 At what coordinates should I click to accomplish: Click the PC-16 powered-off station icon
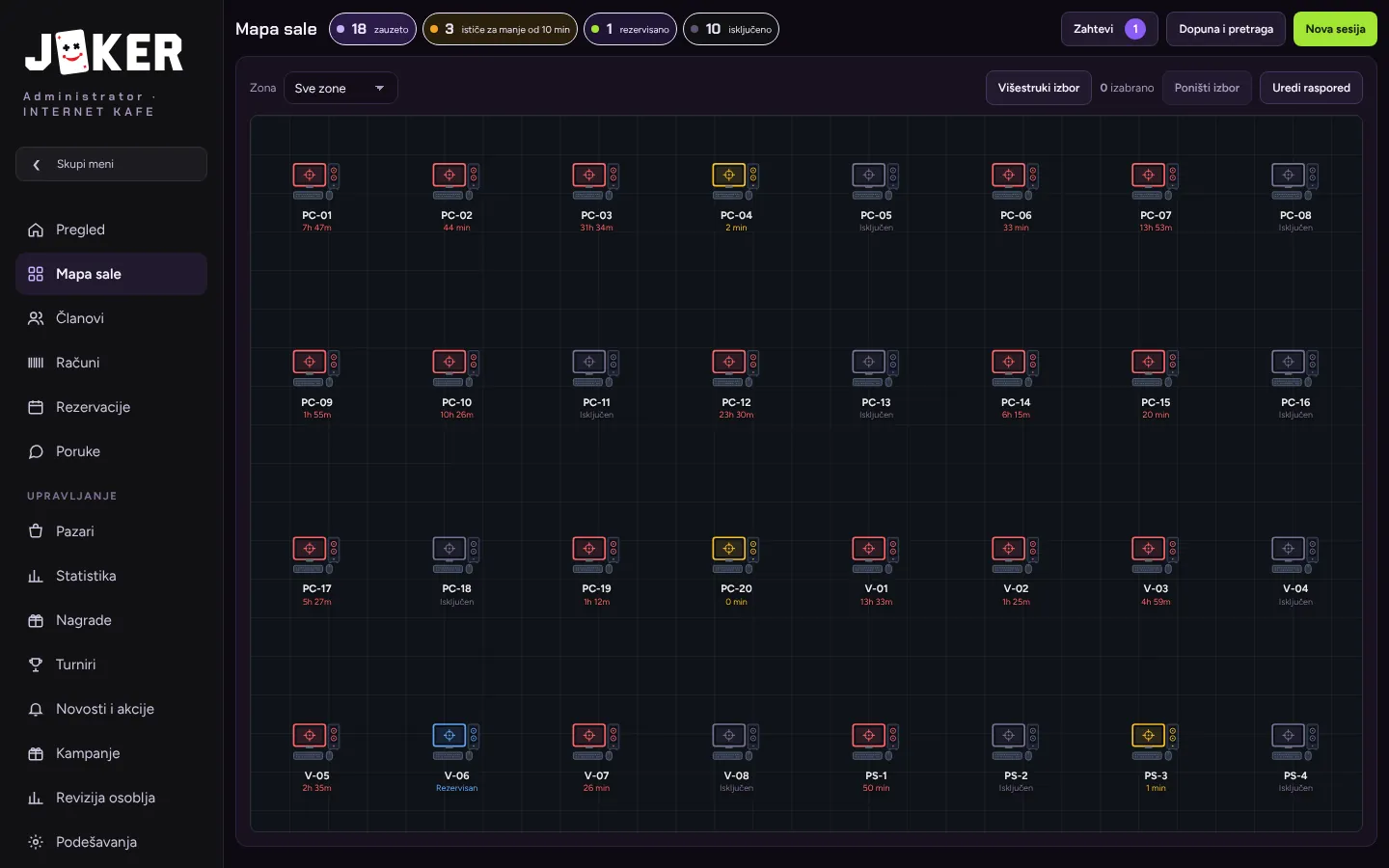(1295, 368)
